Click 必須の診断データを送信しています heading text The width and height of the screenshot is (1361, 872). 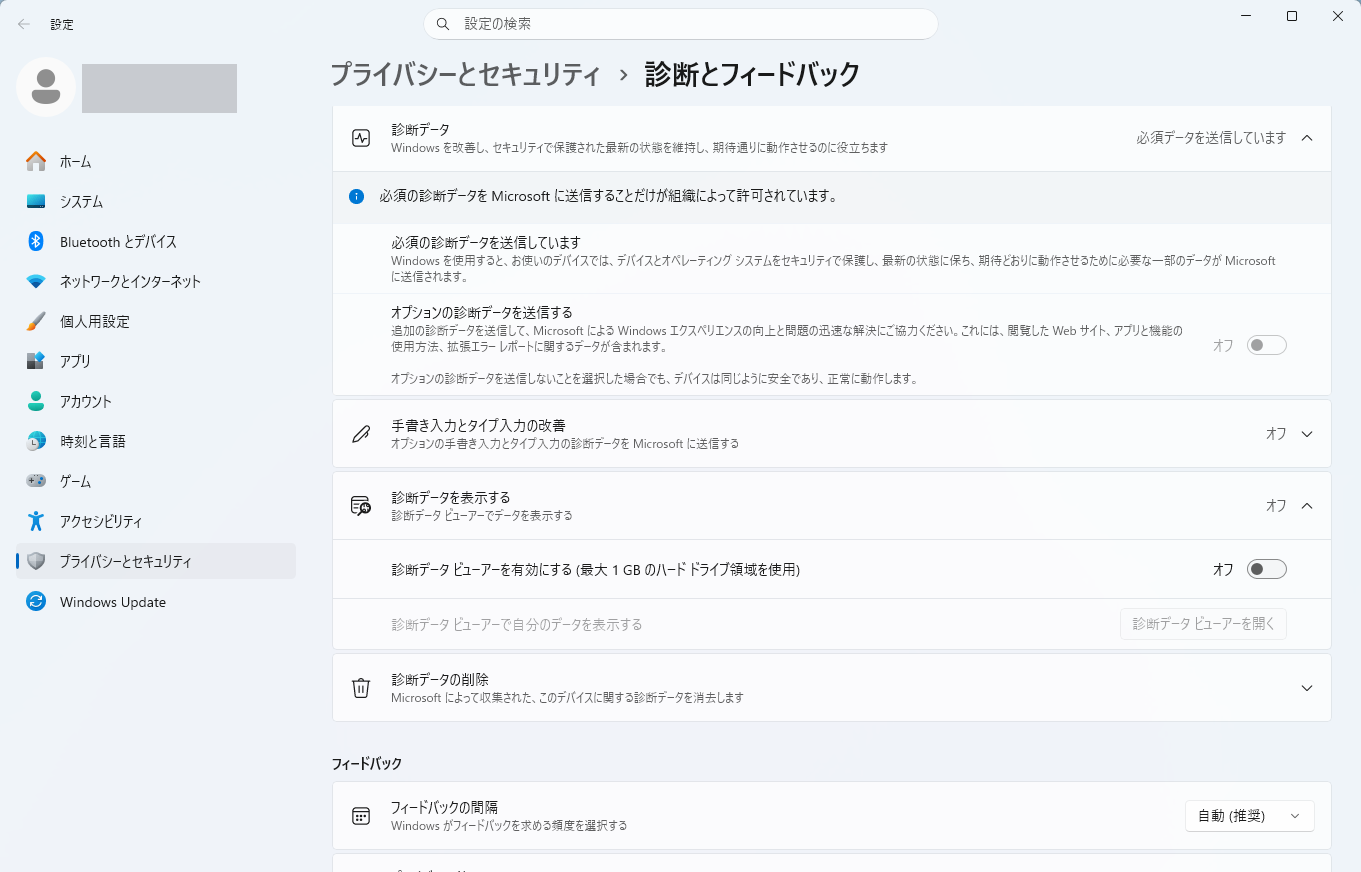(x=486, y=243)
